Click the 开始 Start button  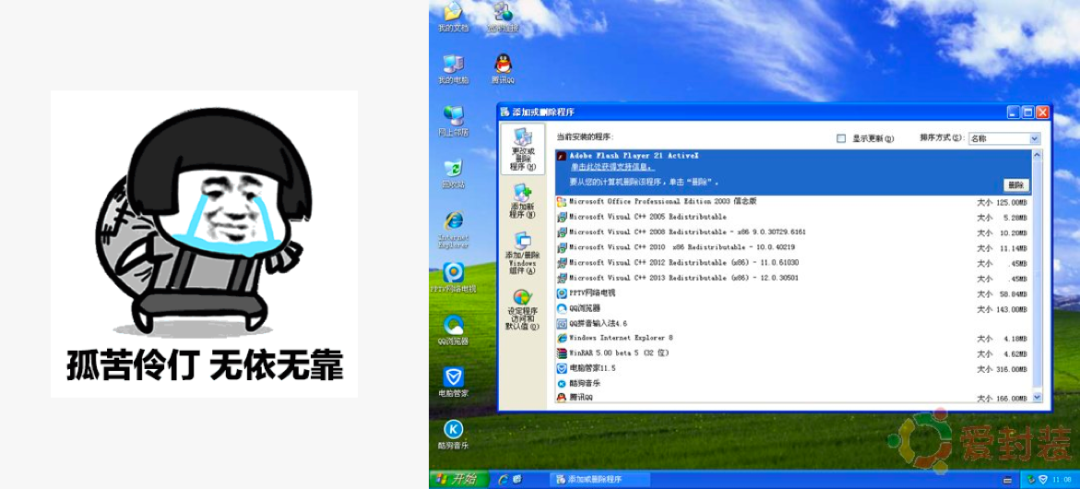tap(459, 479)
